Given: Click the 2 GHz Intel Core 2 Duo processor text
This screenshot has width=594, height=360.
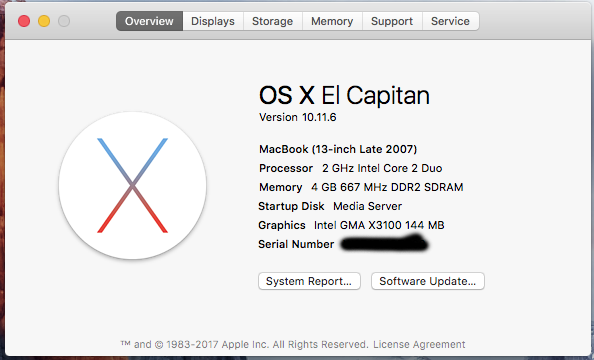Looking at the screenshot, I should pos(382,168).
